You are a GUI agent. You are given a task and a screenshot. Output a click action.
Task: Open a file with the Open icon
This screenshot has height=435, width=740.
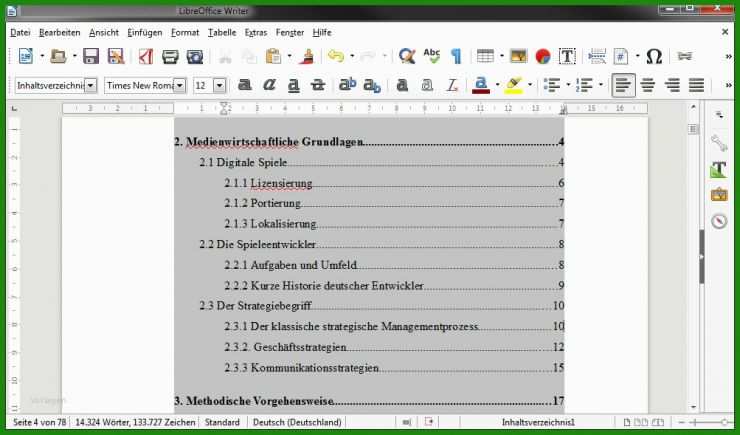pos(59,56)
